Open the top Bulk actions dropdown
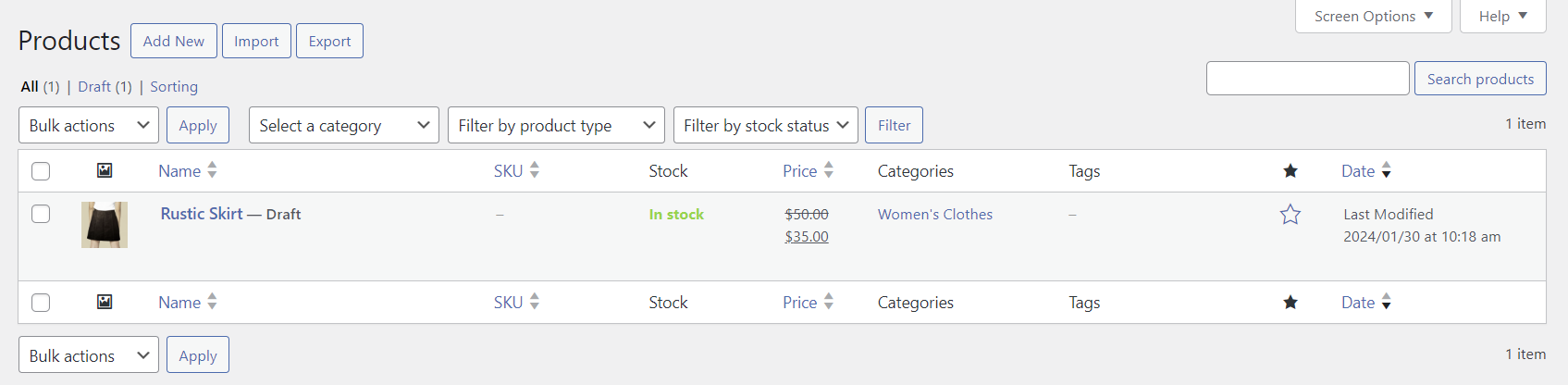 click(x=89, y=125)
